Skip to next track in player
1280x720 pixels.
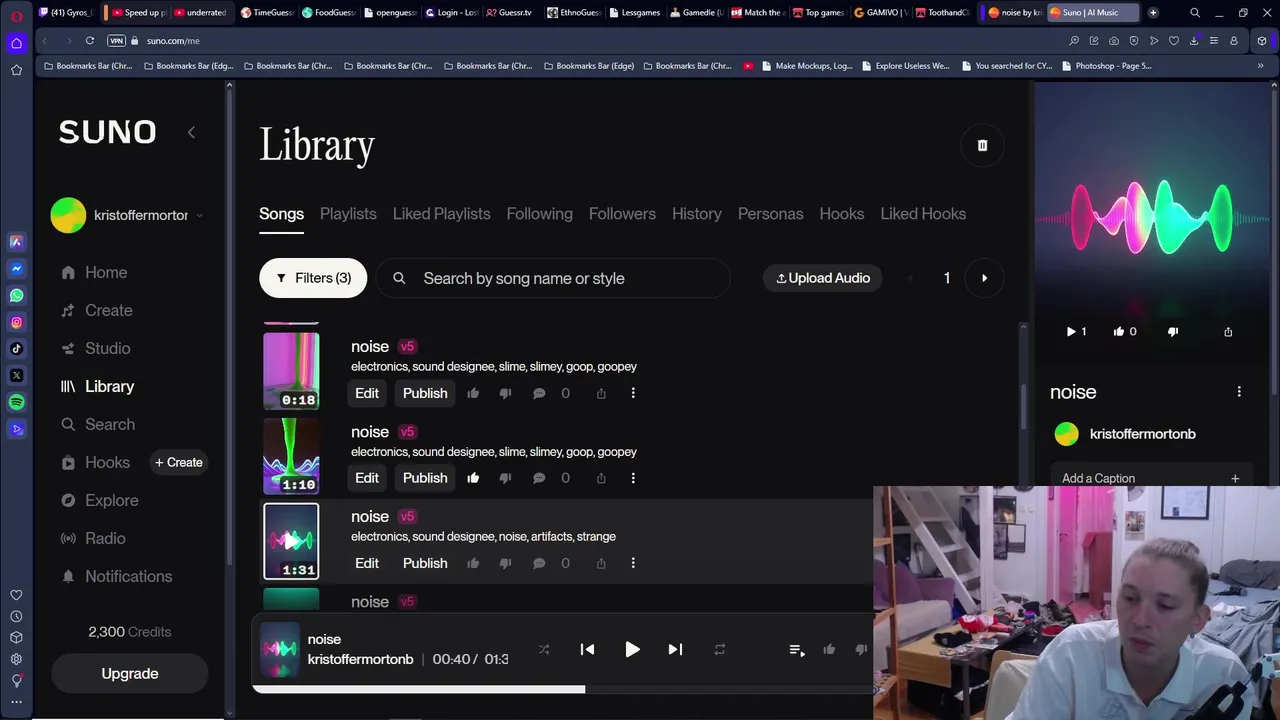(x=675, y=649)
